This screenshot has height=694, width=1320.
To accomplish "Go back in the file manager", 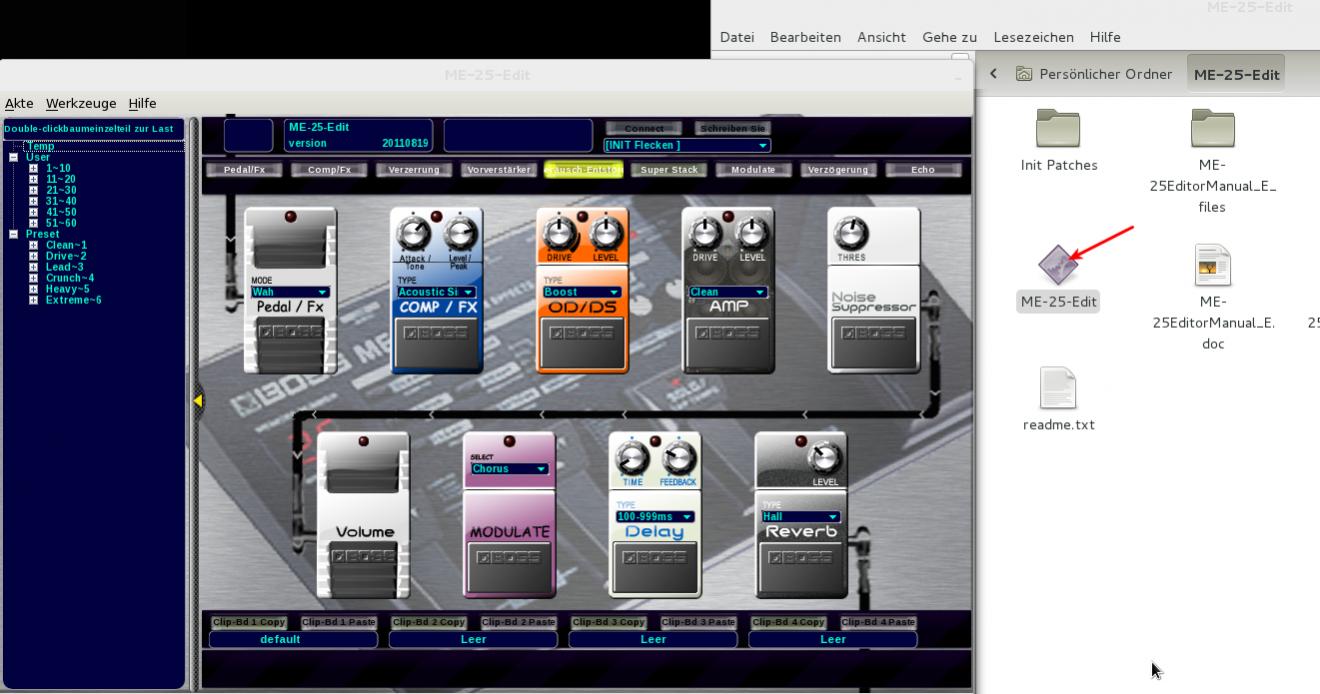I will point(993,74).
